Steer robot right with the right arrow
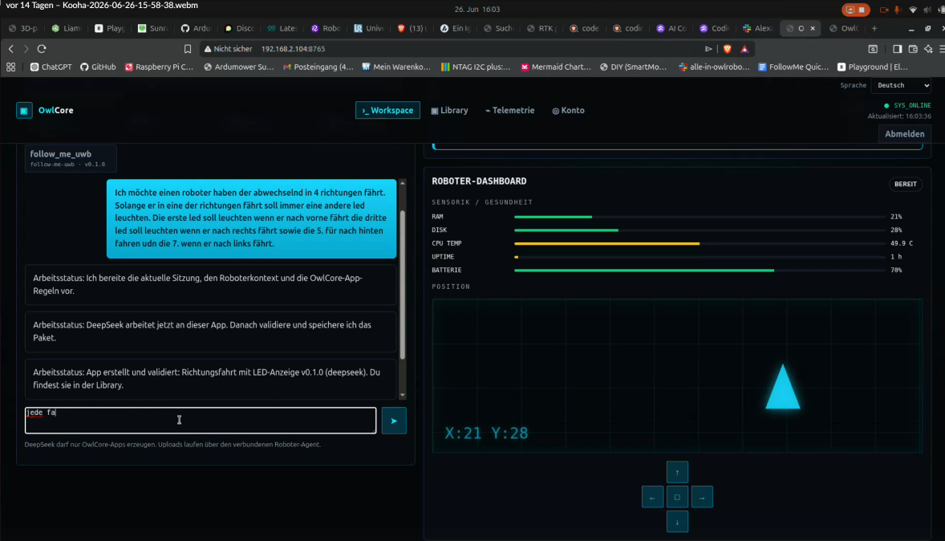 (702, 497)
